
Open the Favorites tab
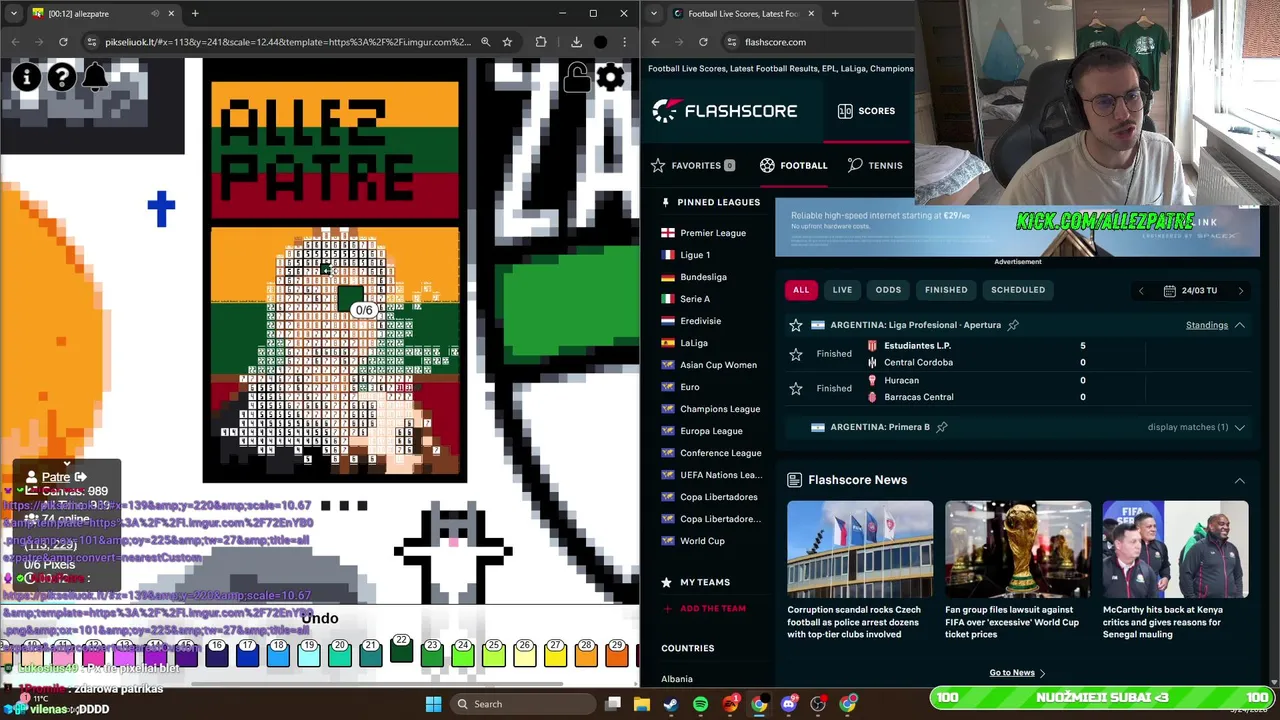click(x=693, y=165)
